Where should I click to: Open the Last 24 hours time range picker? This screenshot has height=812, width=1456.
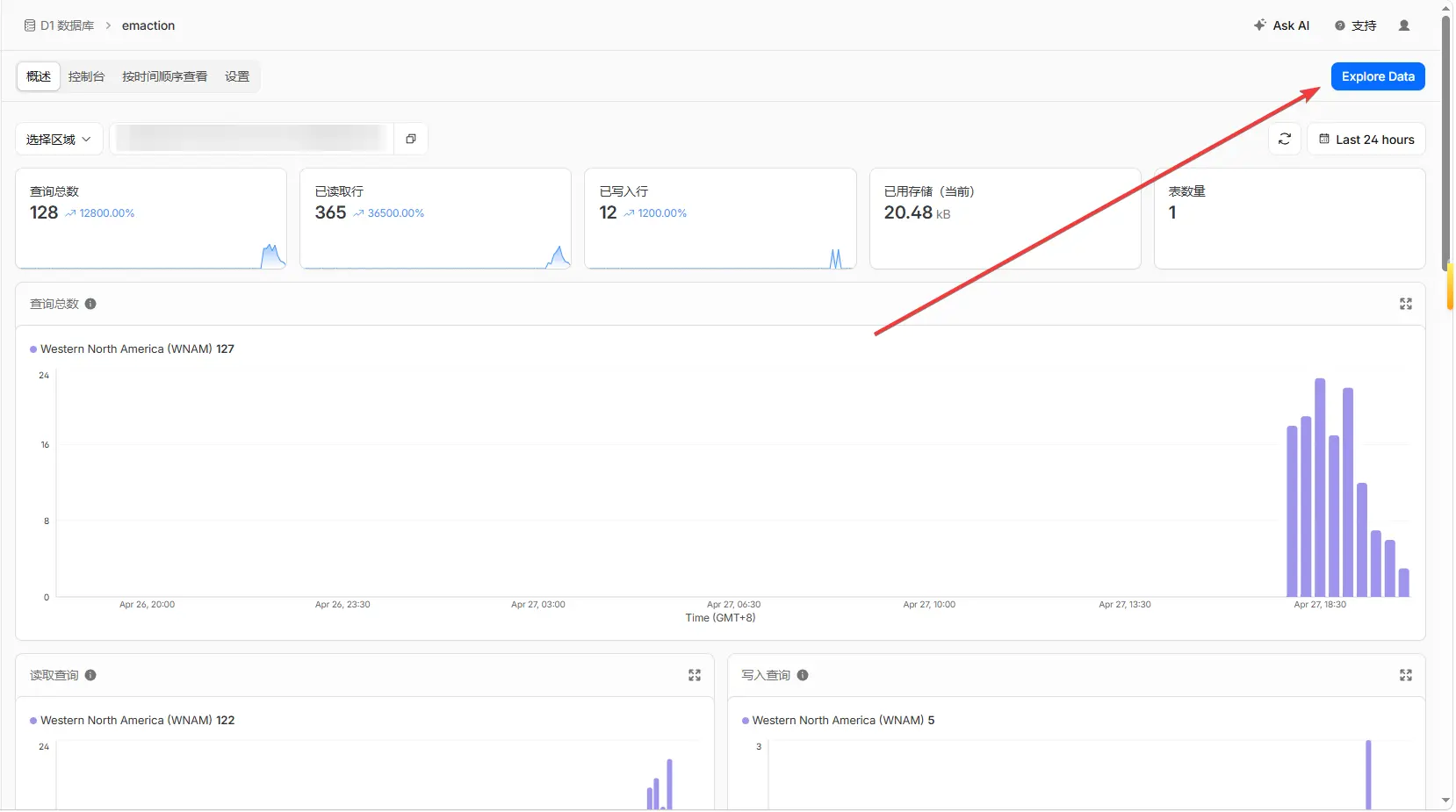(1366, 140)
